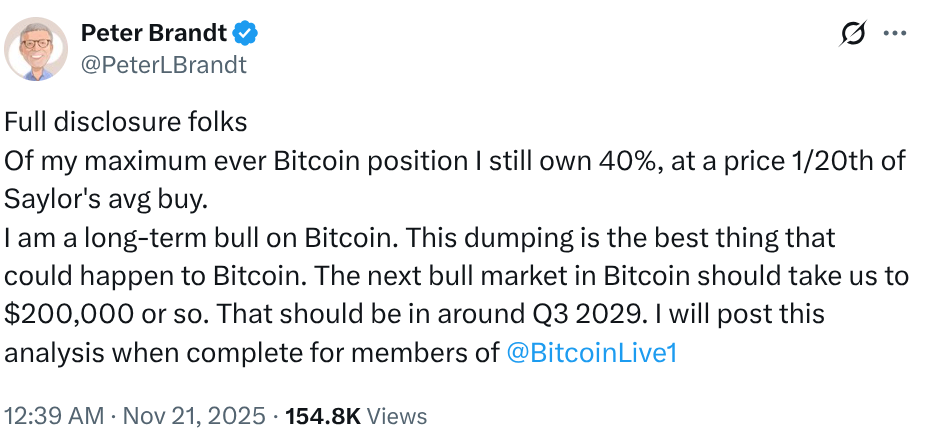932x436 pixels.
Task: Open Peter Brandt's profile avatar
Action: click(x=37, y=49)
